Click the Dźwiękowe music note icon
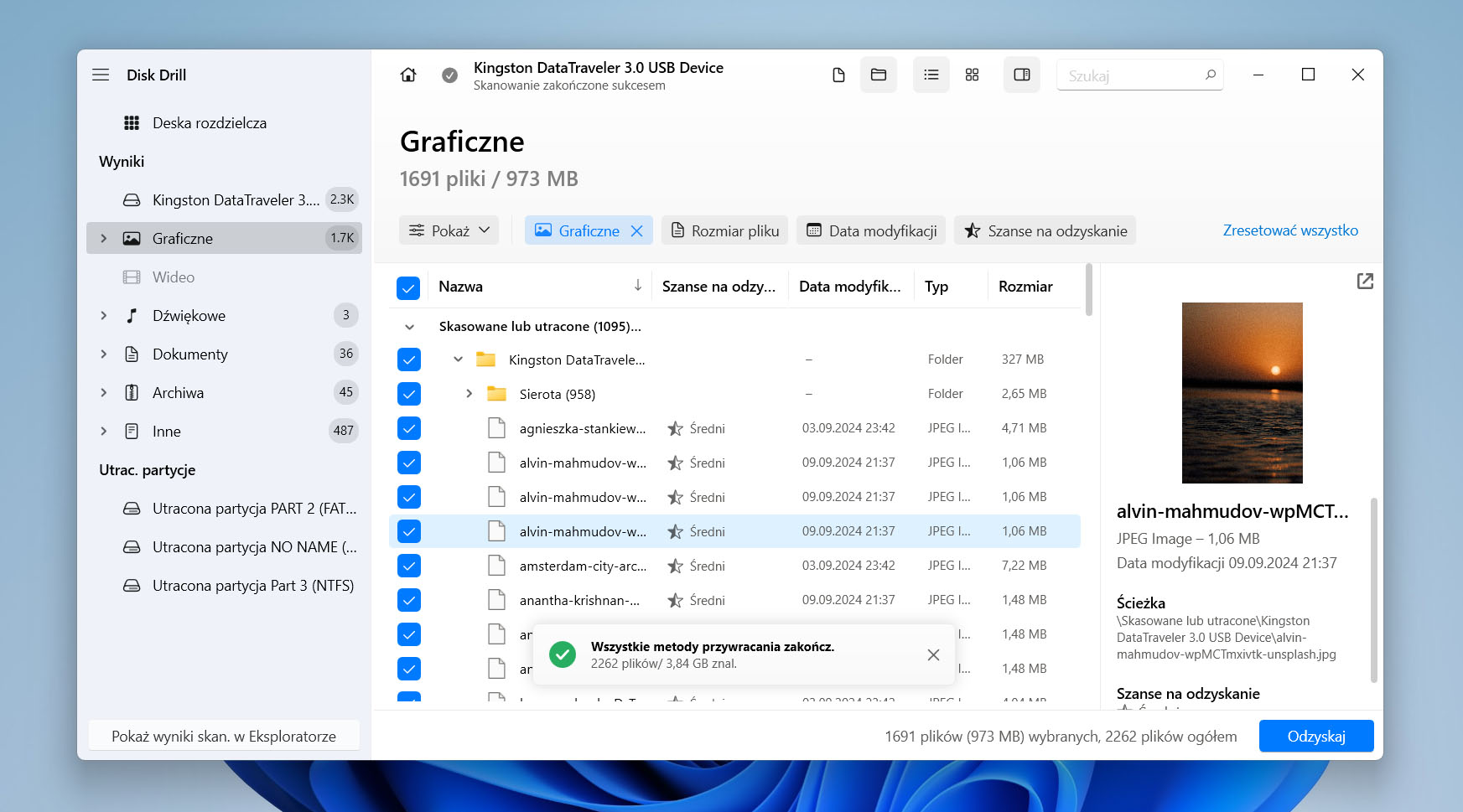 [x=132, y=316]
